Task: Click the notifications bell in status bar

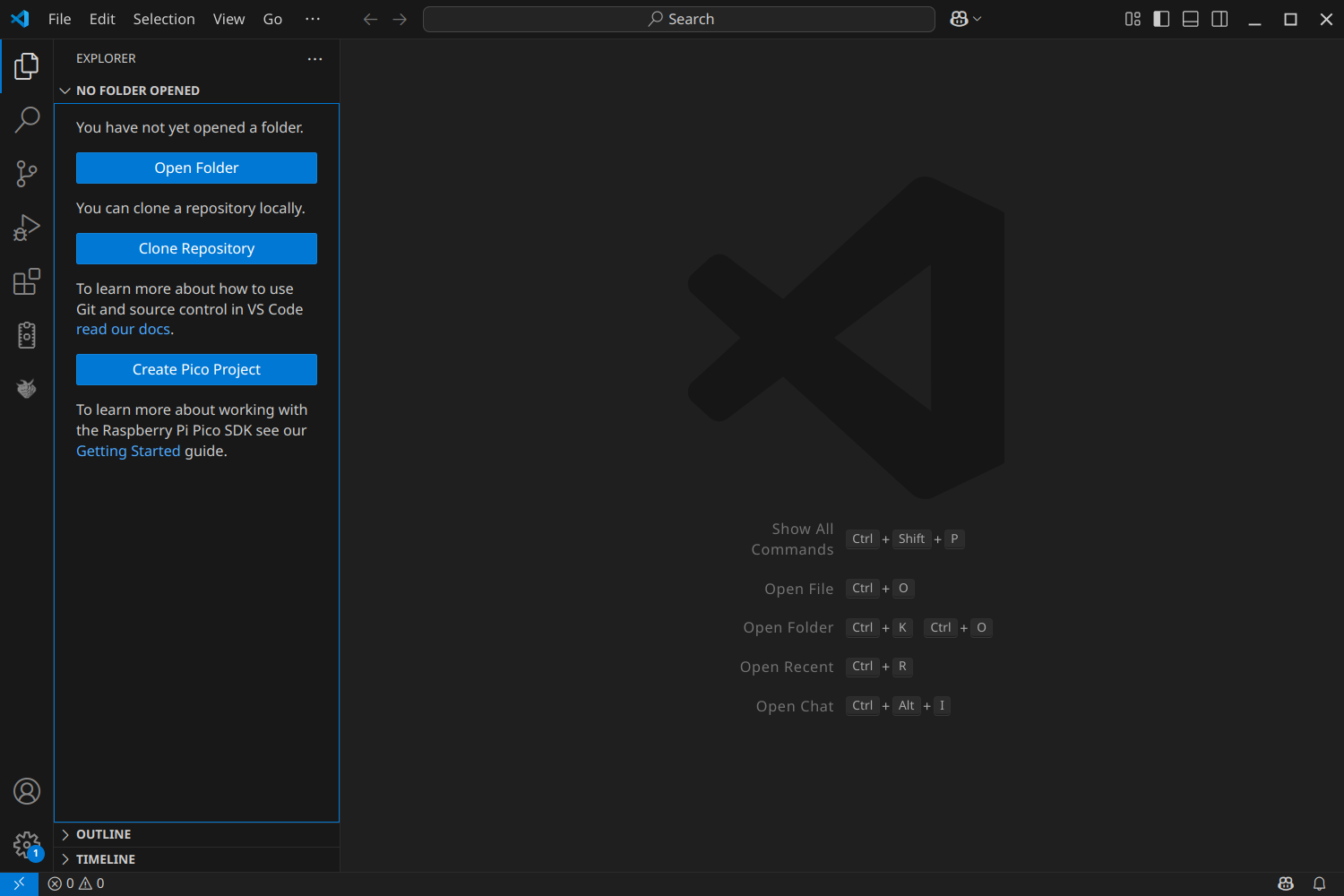Action: 1319,883
